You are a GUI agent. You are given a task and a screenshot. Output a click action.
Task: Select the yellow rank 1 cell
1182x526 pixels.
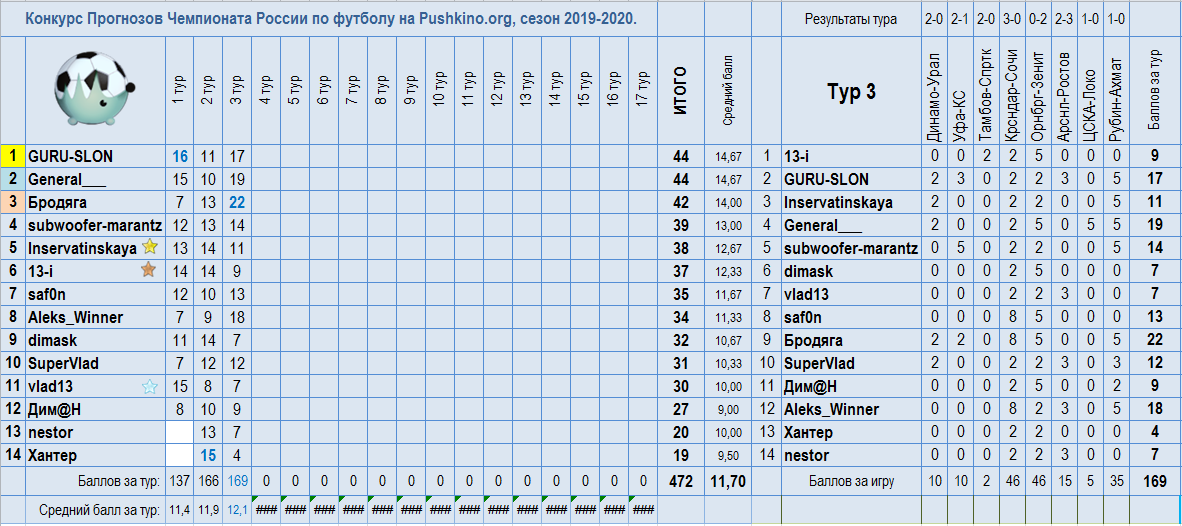click(12, 156)
